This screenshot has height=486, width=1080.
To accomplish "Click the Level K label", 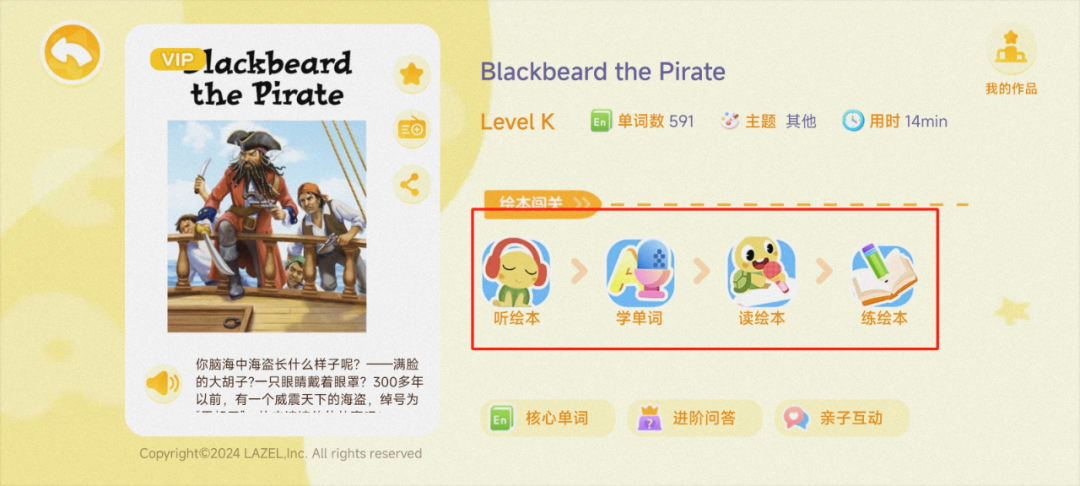I will pyautogui.click(x=517, y=122).
